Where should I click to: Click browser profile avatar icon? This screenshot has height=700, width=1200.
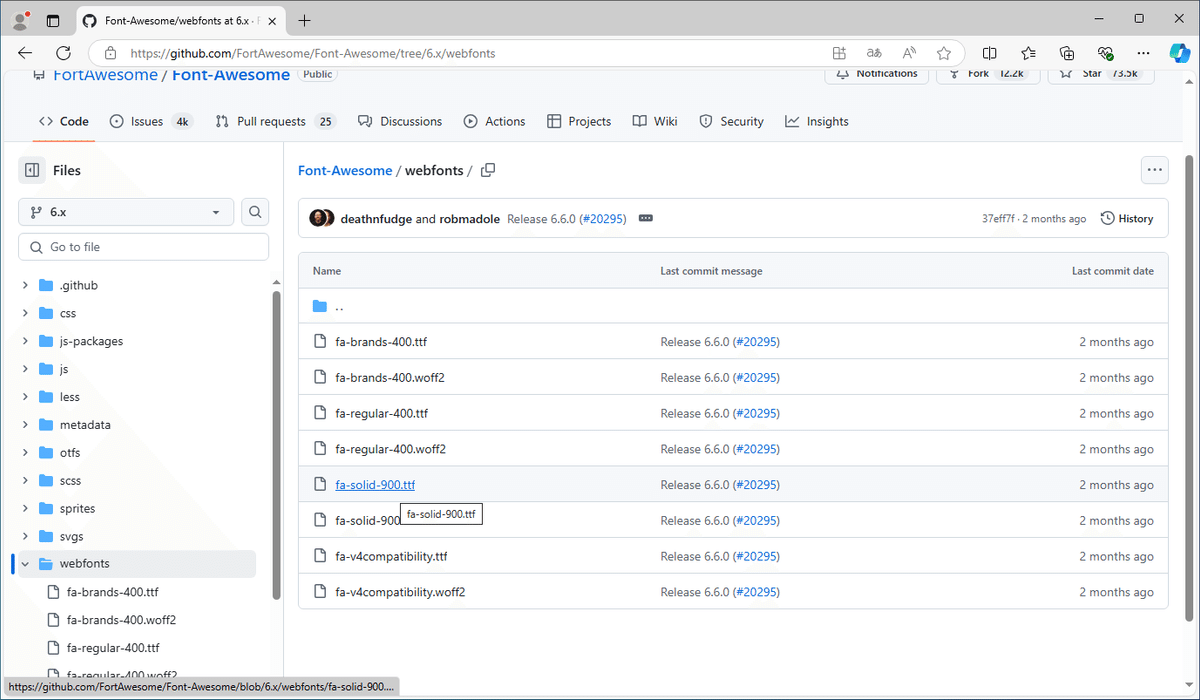[x=20, y=20]
